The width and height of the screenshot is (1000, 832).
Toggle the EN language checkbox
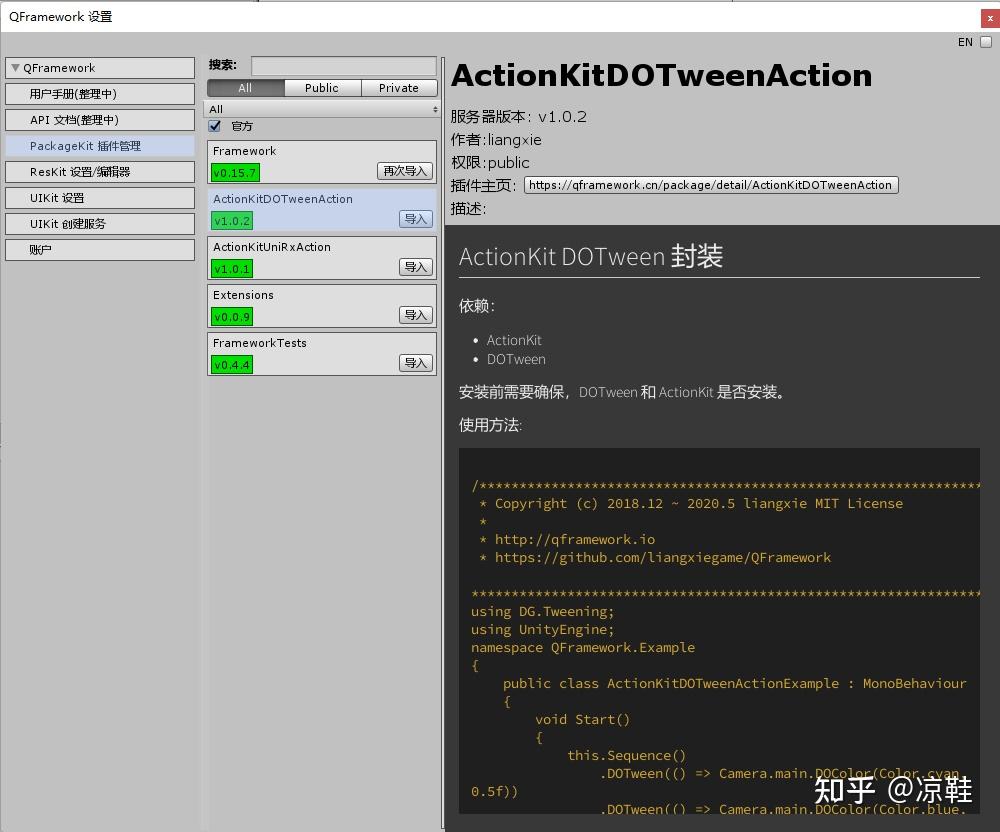point(987,42)
